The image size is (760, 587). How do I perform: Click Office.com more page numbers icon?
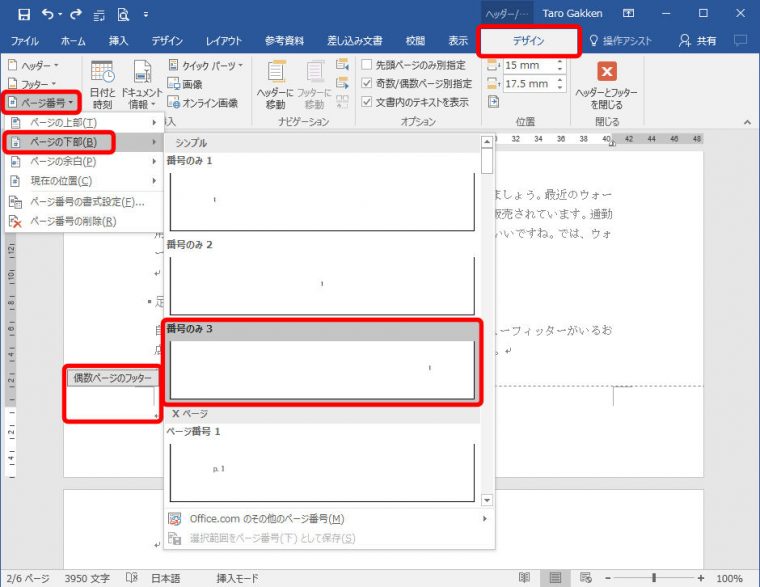pyautogui.click(x=174, y=519)
